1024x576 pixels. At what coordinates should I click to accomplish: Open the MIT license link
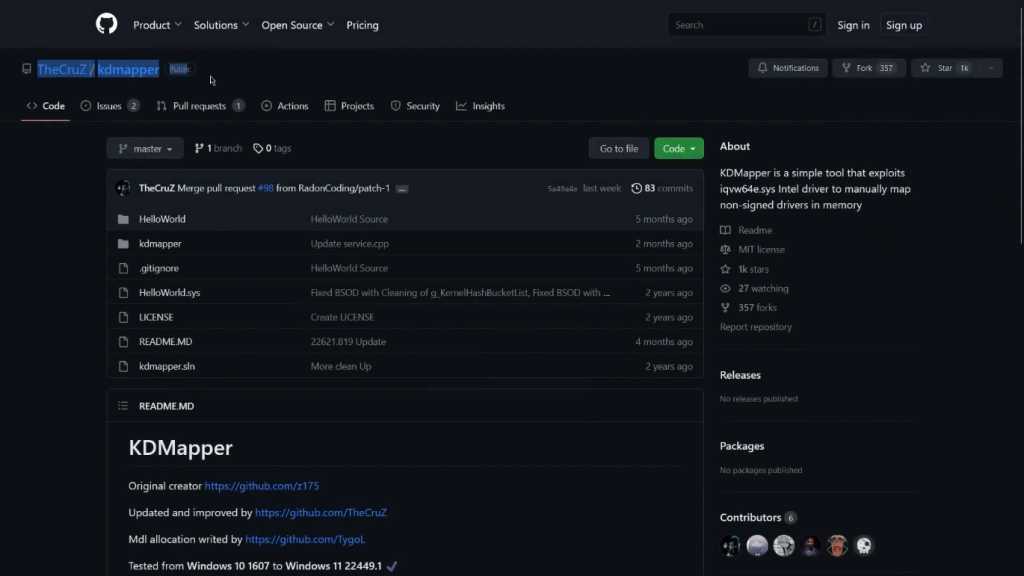tap(752, 249)
